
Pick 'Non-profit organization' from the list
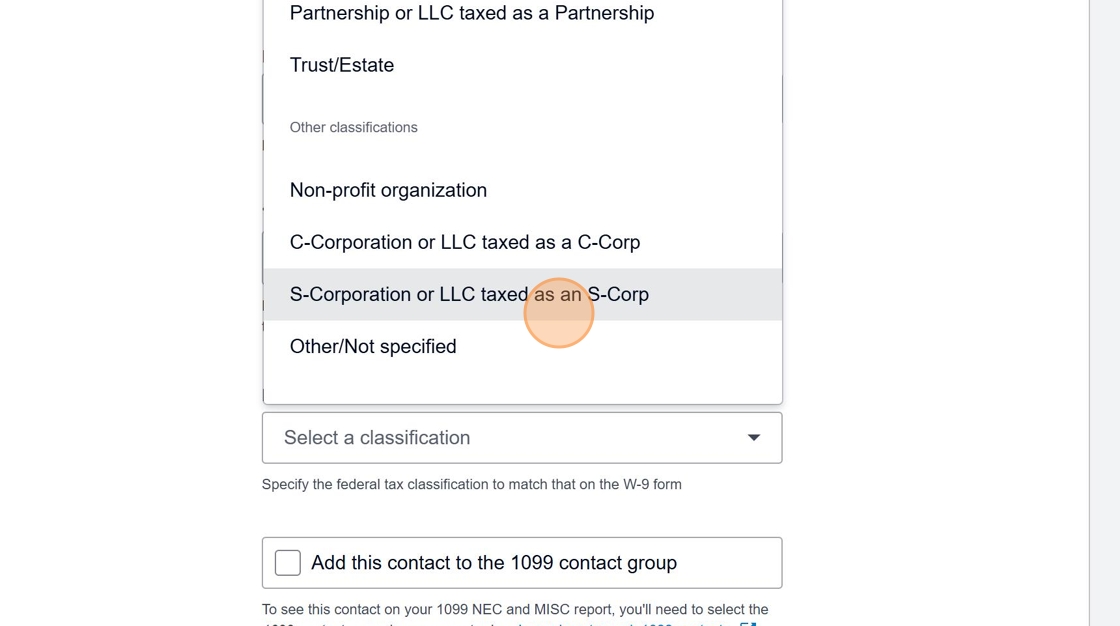[388, 190]
